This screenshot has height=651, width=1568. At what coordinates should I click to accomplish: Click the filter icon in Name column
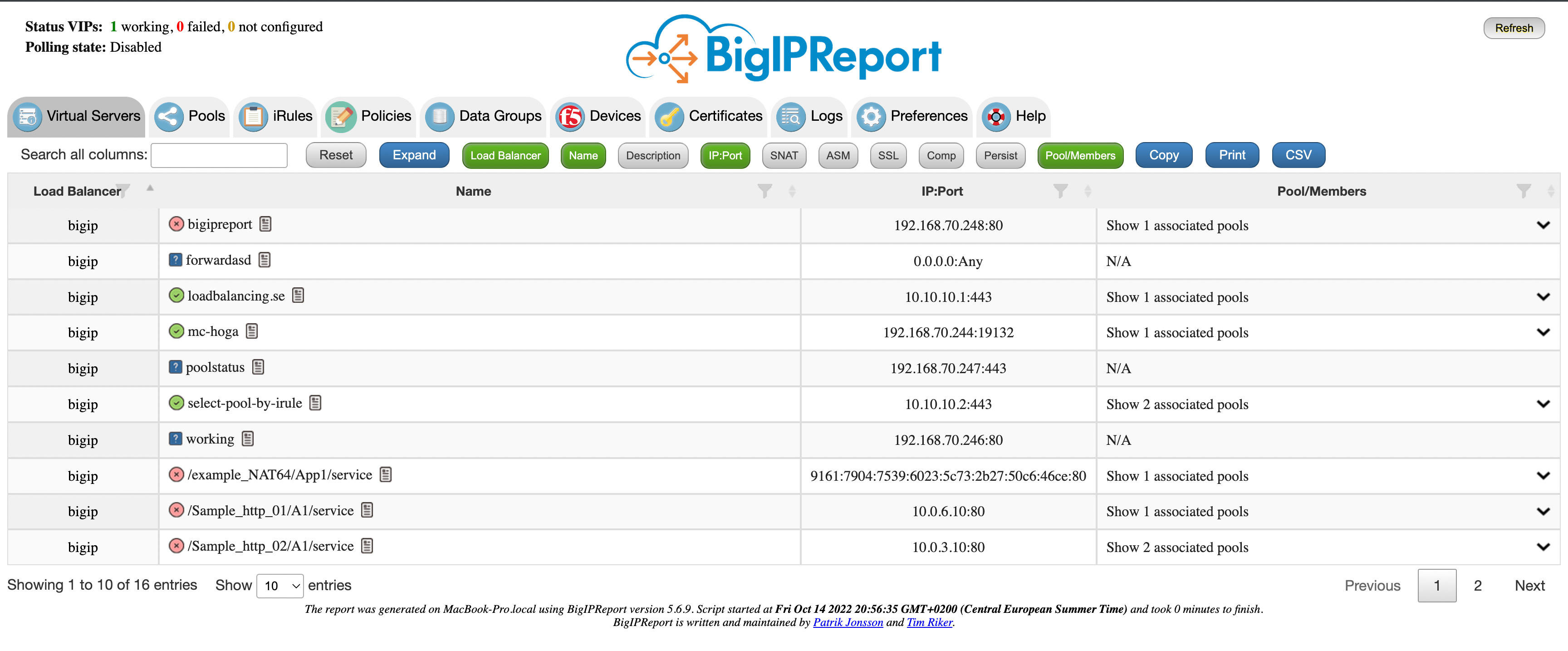click(x=764, y=191)
